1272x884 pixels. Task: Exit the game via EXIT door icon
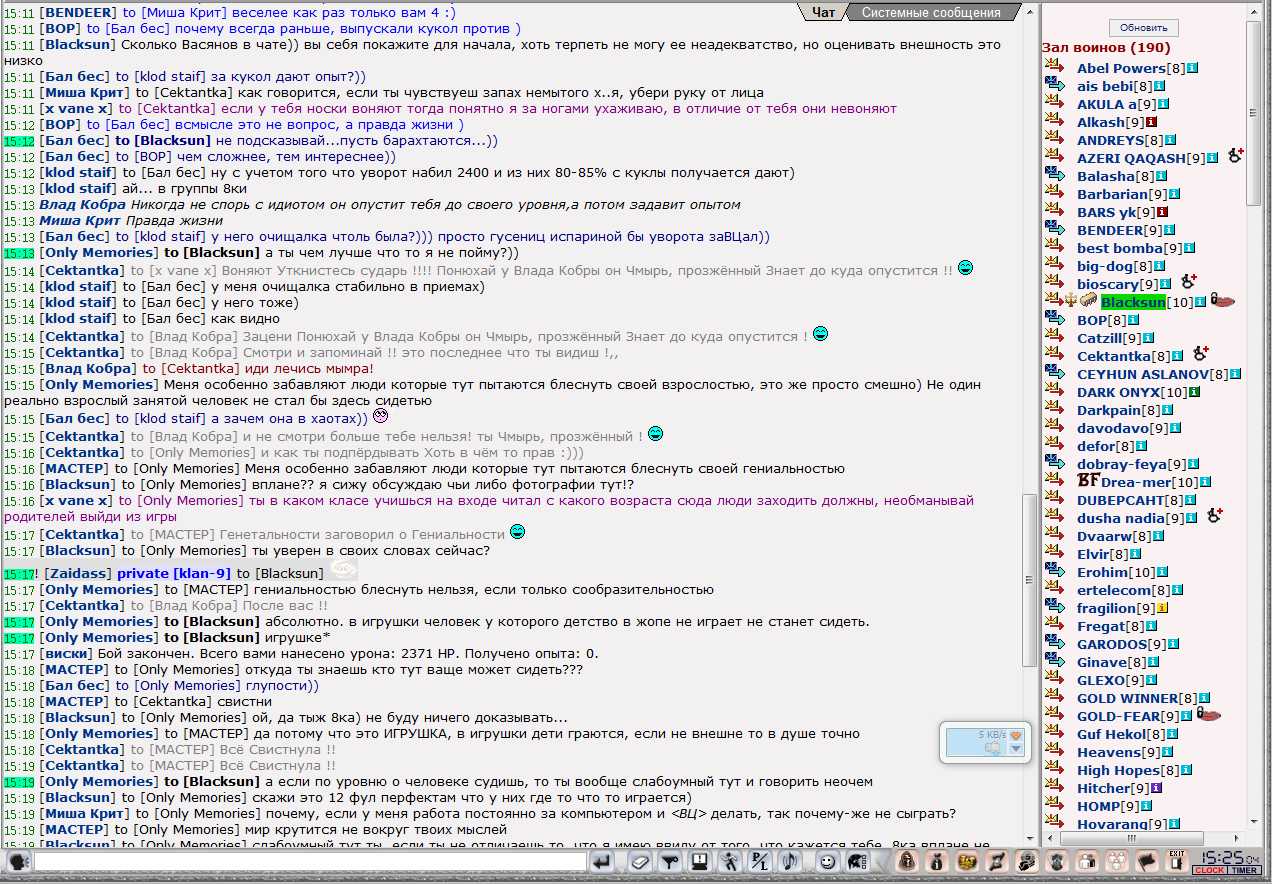1178,861
